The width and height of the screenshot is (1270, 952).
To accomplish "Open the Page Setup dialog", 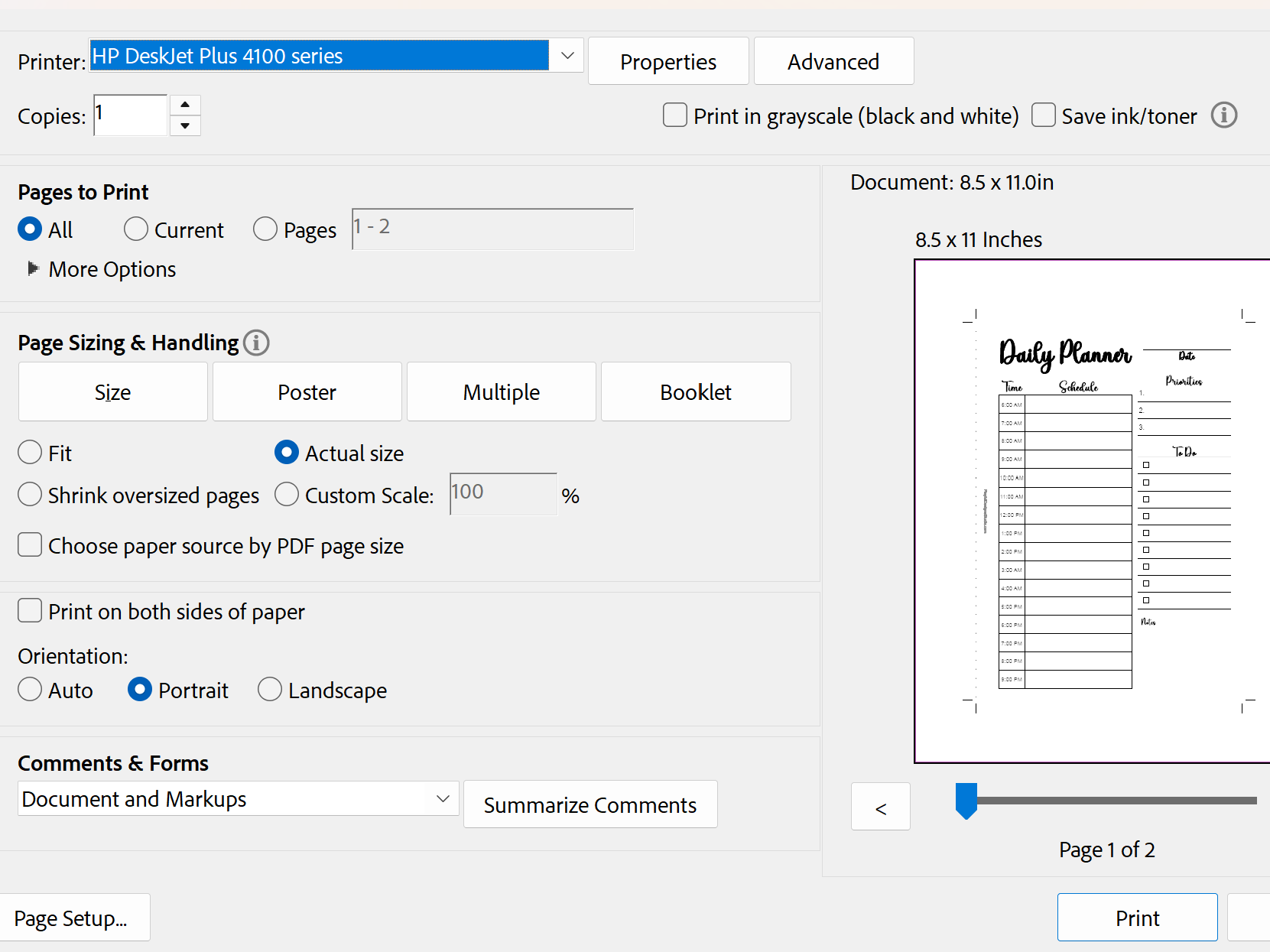I will coord(71,918).
